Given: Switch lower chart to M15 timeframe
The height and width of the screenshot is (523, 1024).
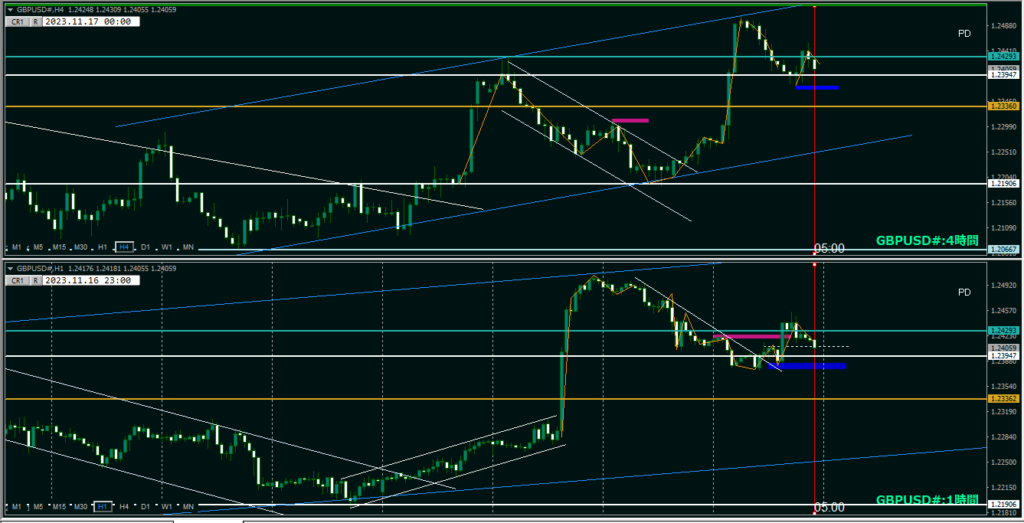Looking at the screenshot, I should [59, 507].
